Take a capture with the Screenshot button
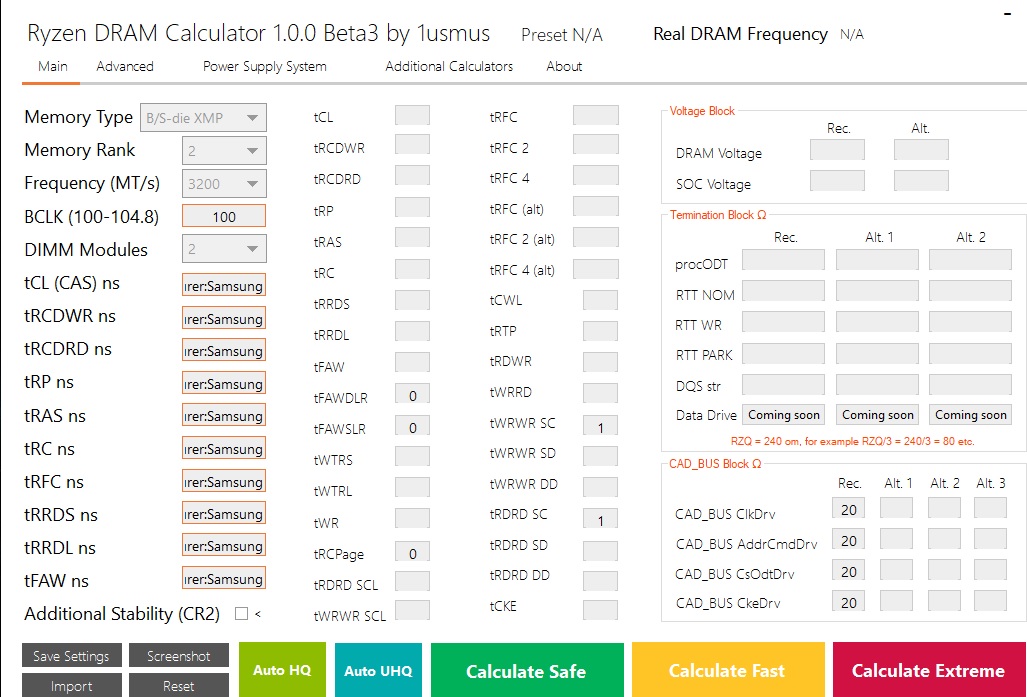Viewport: 1027px width, 697px height. (179, 656)
